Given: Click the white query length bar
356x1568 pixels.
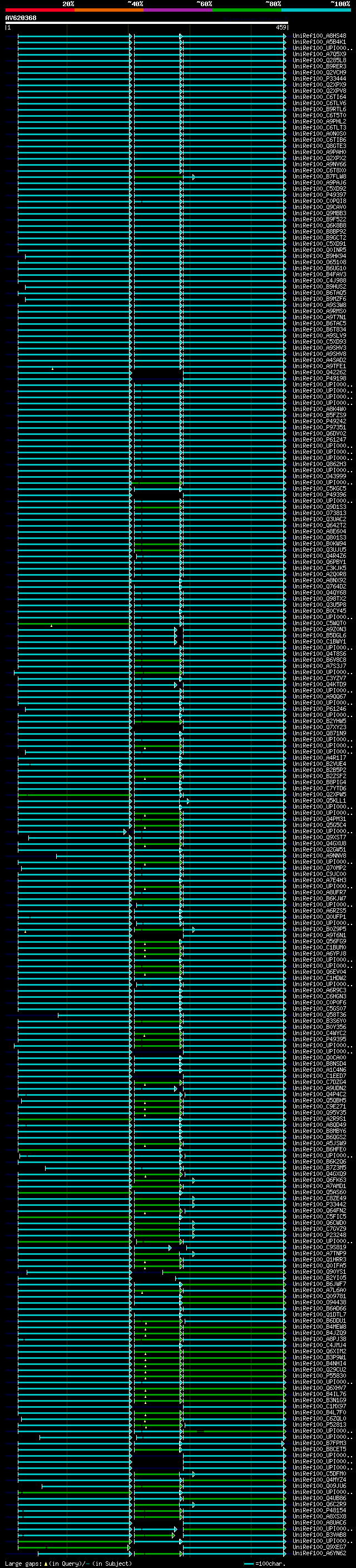Looking at the screenshot, I should 146,22.
